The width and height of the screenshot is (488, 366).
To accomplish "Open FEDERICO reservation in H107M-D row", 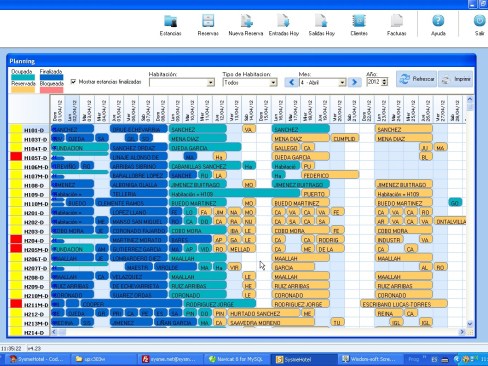I will [330, 175].
